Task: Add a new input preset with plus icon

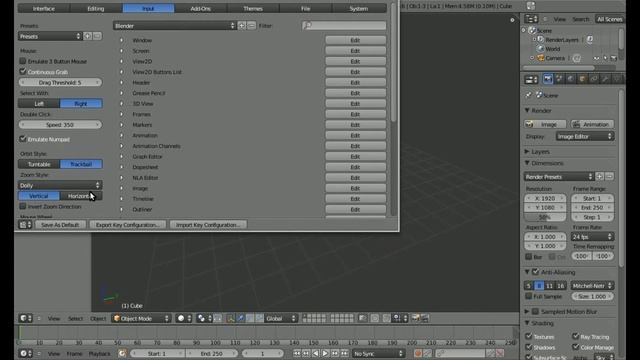Action: coord(87,36)
